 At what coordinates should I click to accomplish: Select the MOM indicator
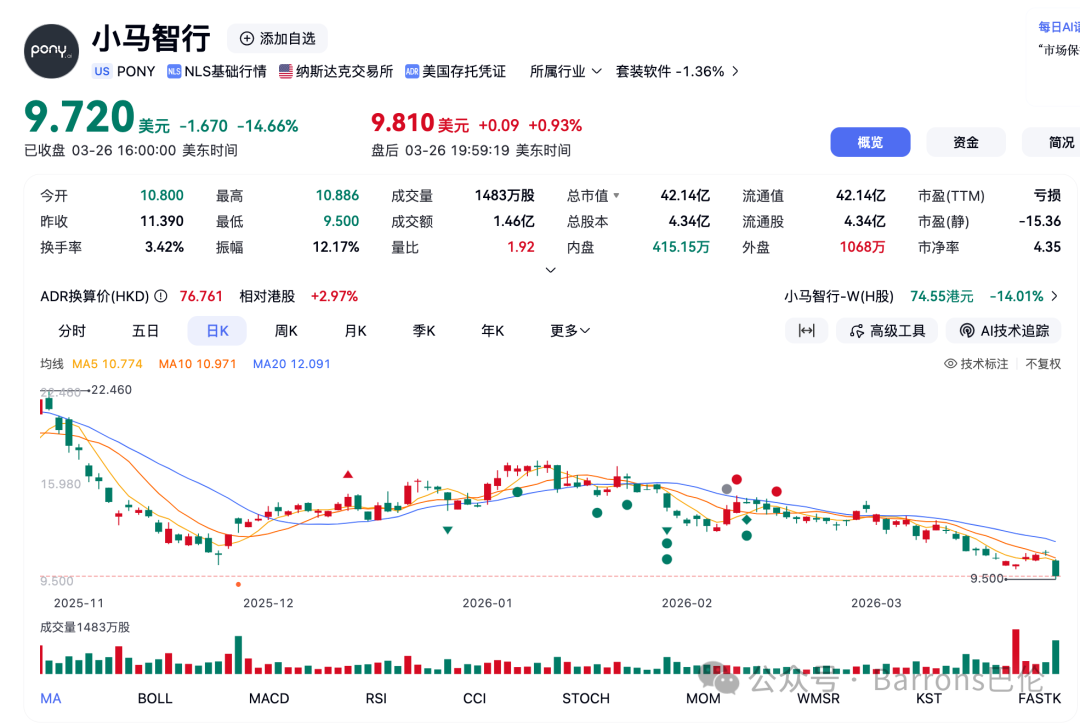(703, 698)
